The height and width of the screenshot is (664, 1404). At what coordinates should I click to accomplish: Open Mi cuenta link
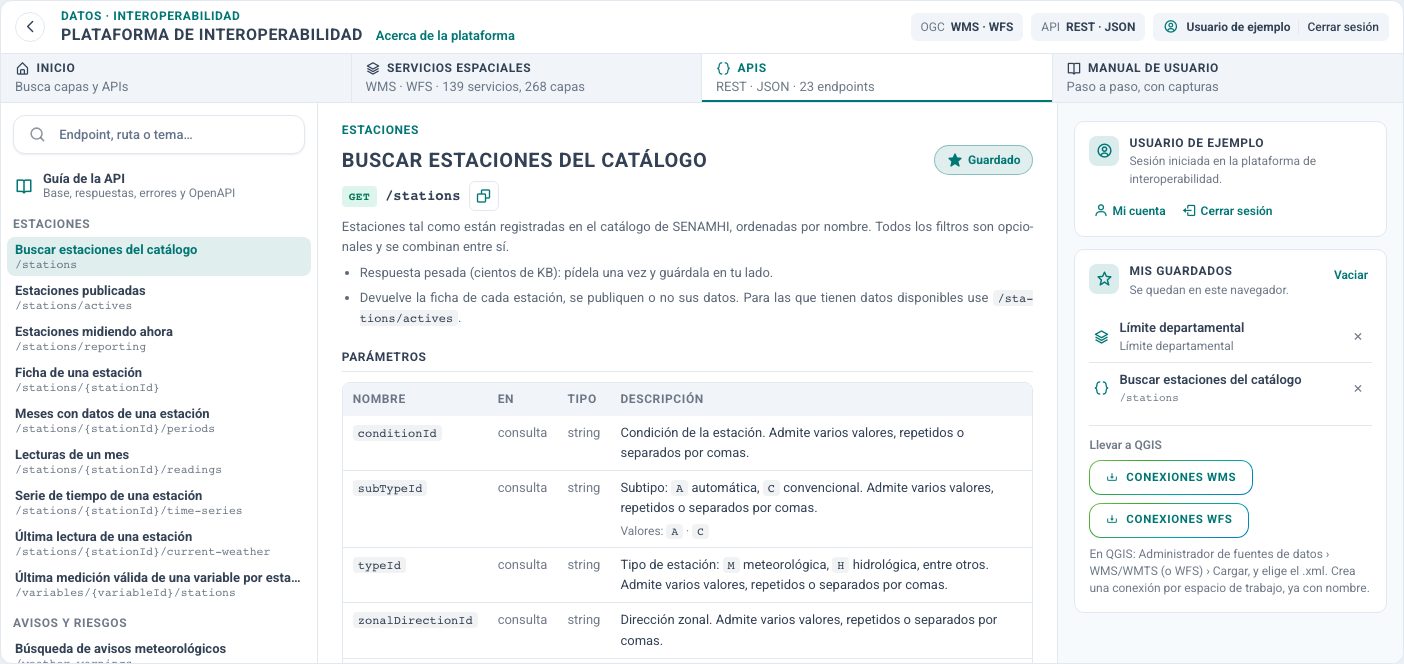(x=1131, y=211)
